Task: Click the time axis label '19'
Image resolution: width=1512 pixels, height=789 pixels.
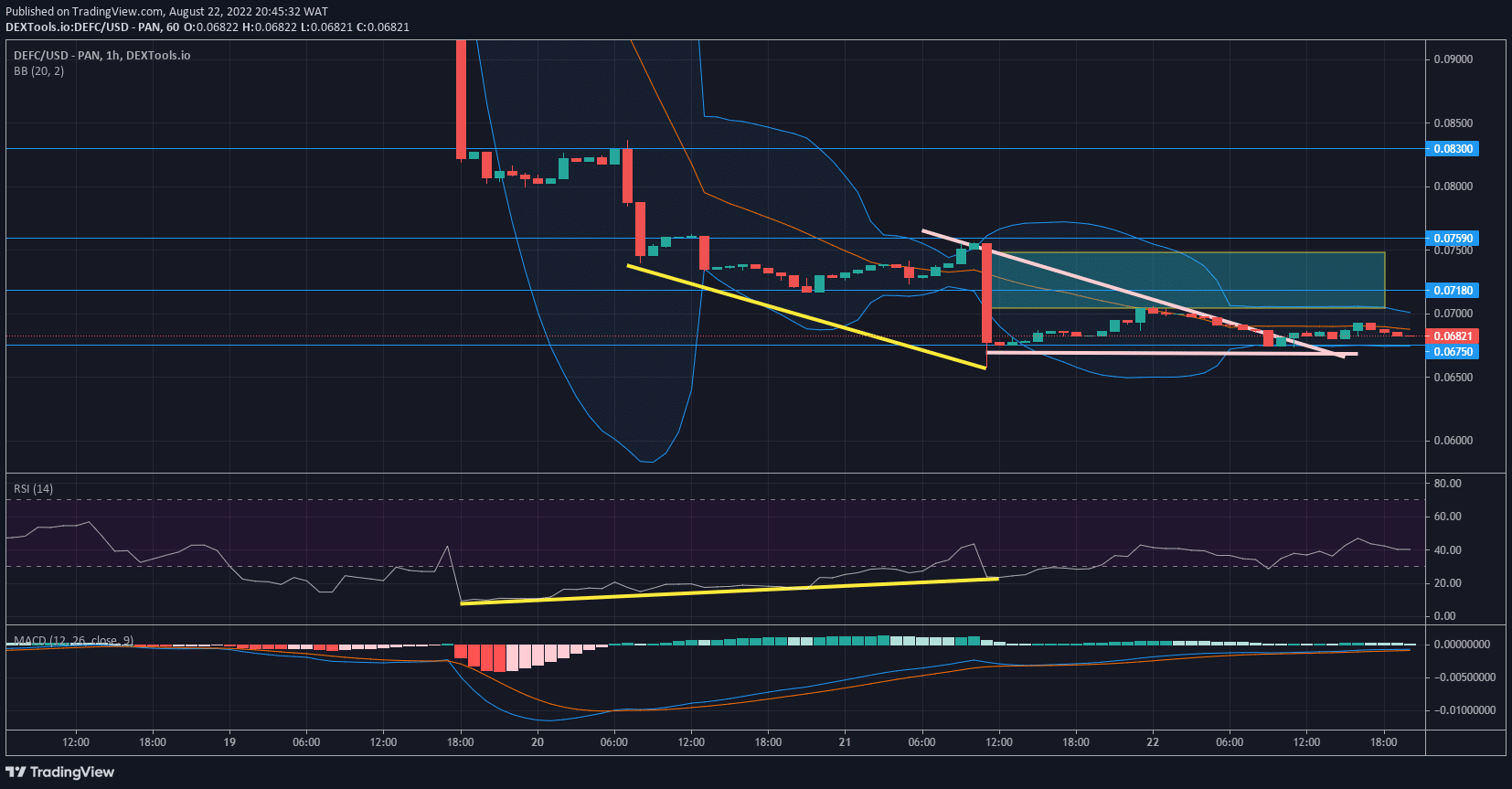Action: tap(229, 741)
